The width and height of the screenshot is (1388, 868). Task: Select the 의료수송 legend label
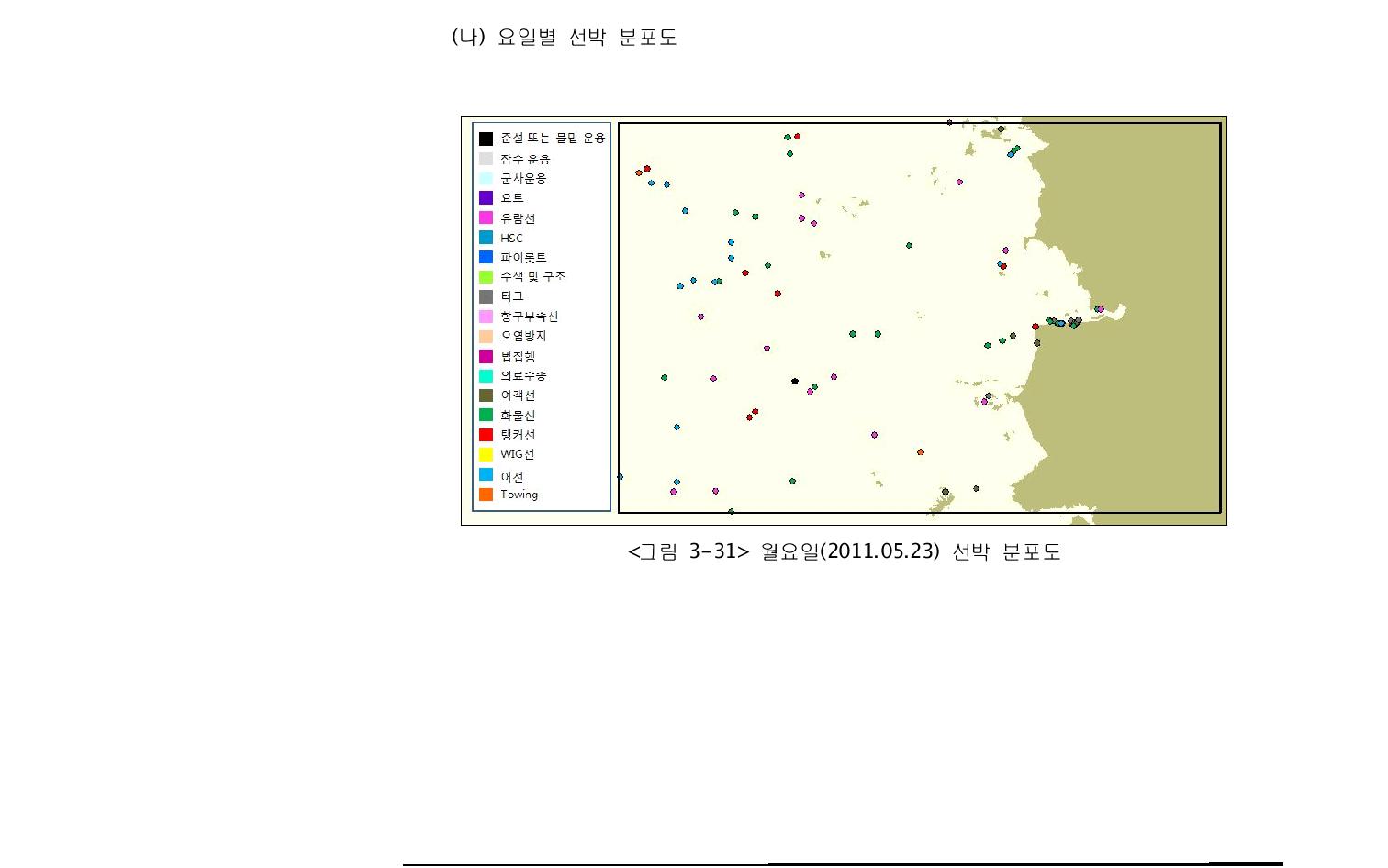(523, 375)
